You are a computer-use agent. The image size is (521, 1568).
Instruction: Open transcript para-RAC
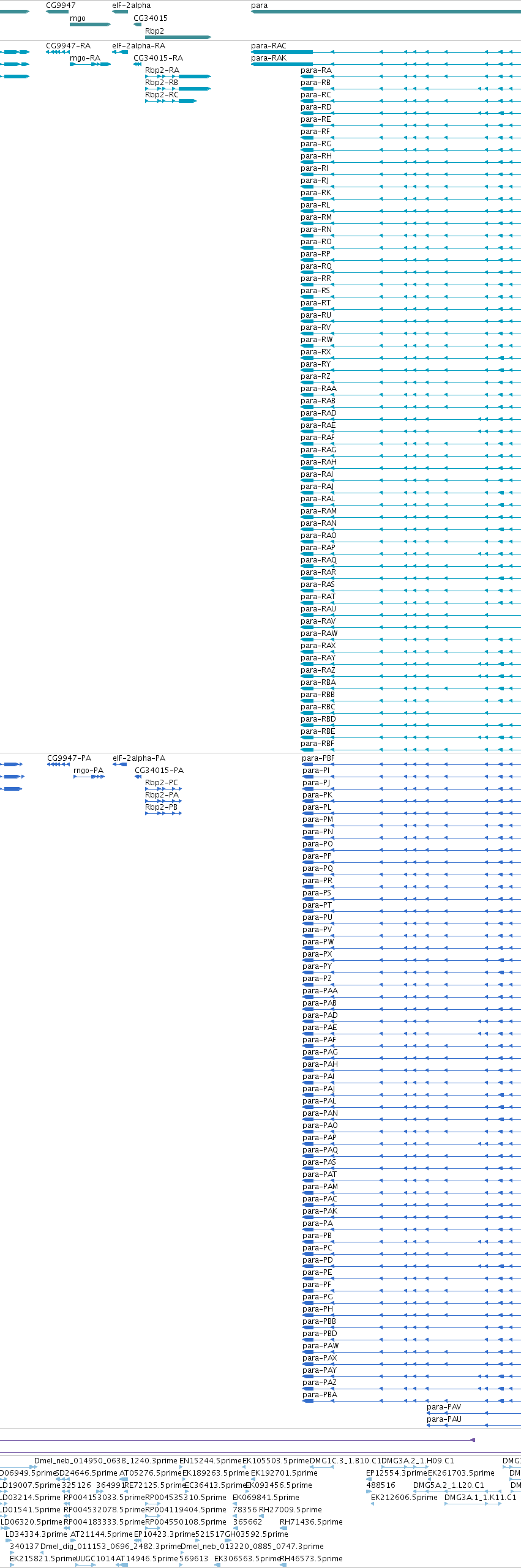pyautogui.click(x=269, y=46)
